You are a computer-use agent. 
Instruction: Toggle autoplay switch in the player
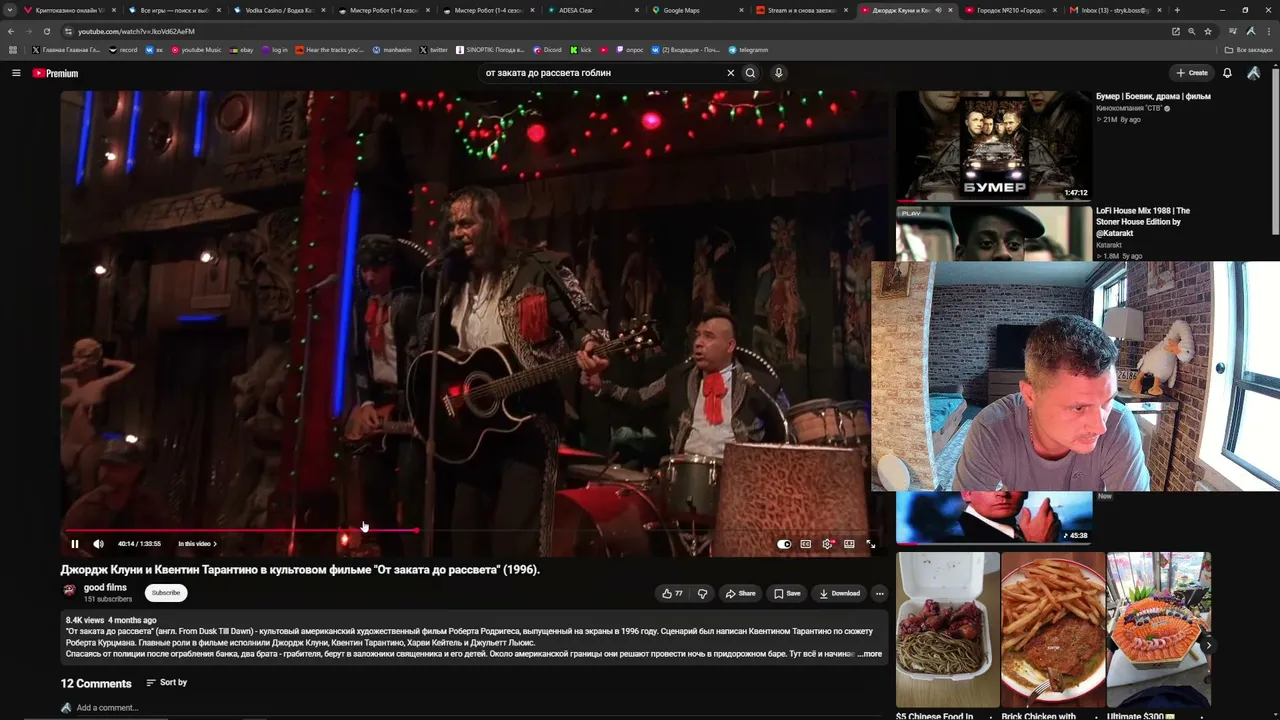pyautogui.click(x=784, y=544)
